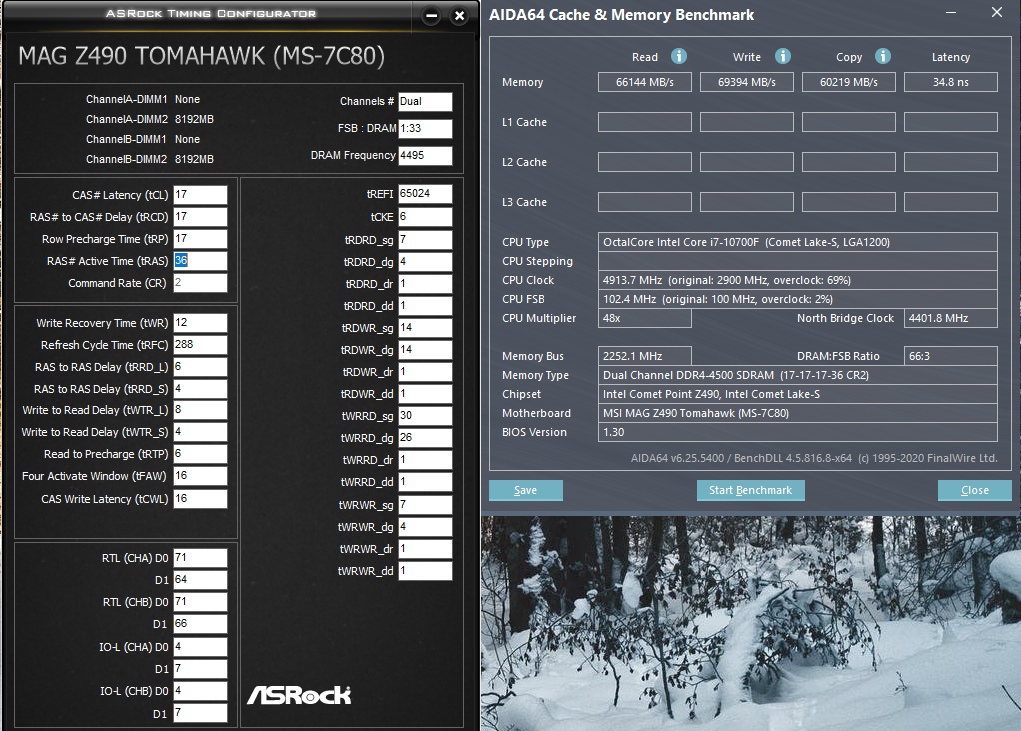The image size is (1021, 731).
Task: Click the Four Activate Window (tFAW) field
Action: pos(200,476)
